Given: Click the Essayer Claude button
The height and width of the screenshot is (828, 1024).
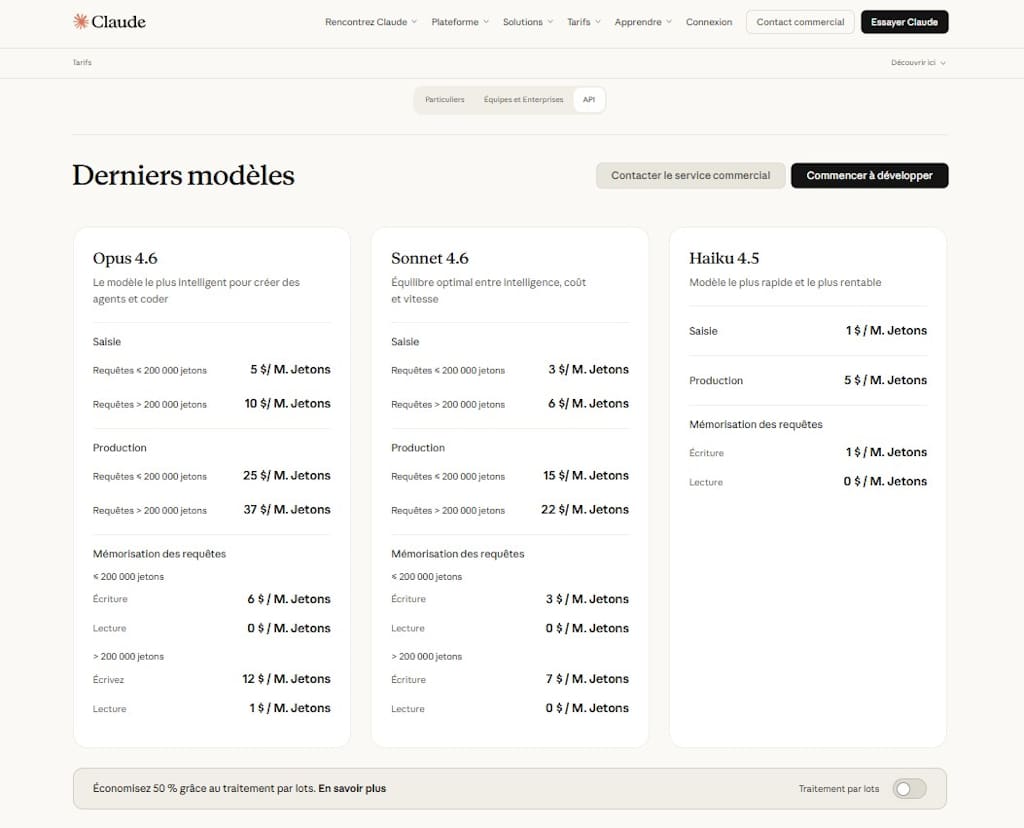Looking at the screenshot, I should [904, 22].
